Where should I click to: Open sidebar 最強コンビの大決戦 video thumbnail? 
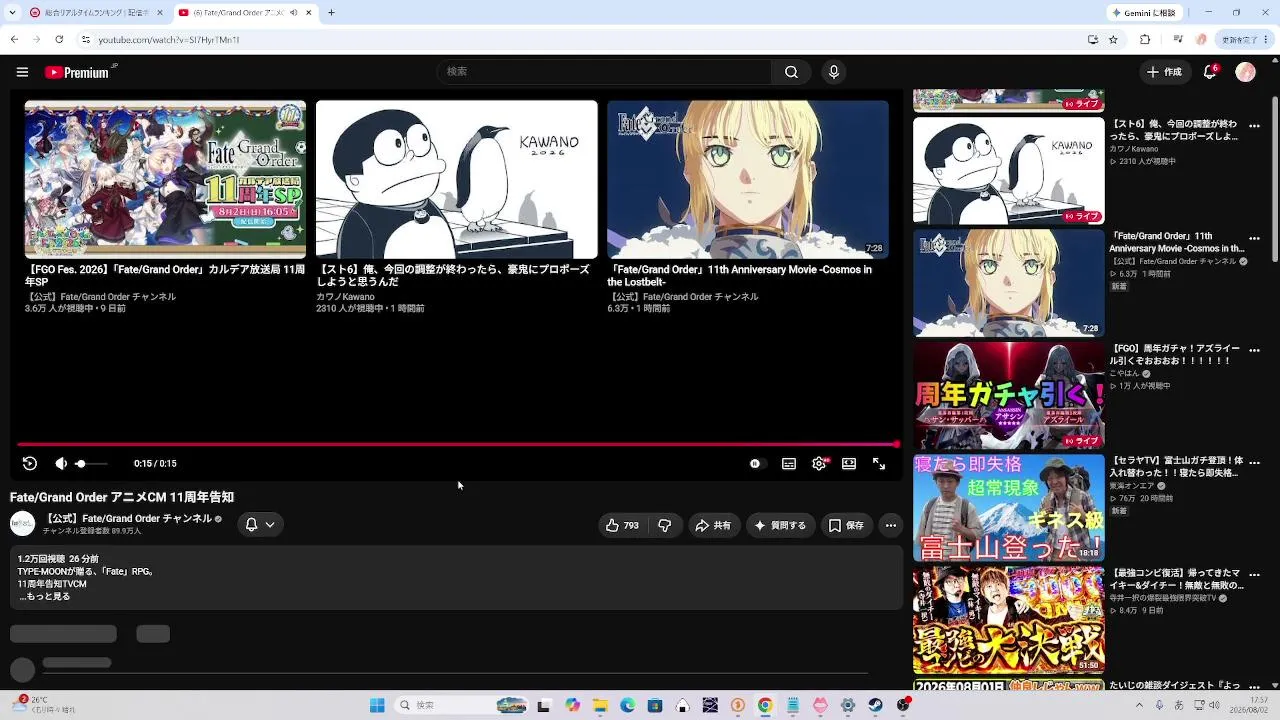point(1009,620)
